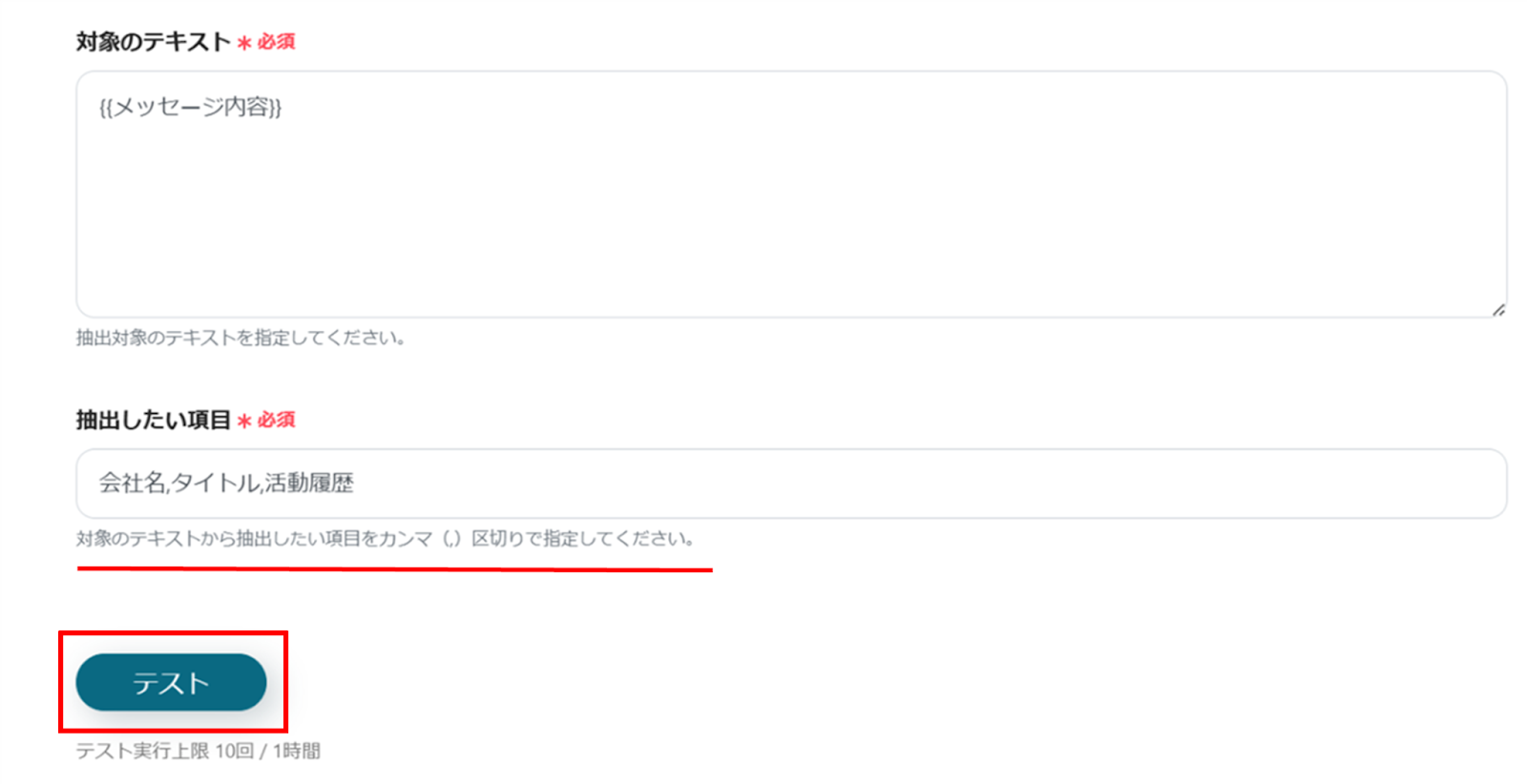Click the red underline below the hint
The height and width of the screenshot is (784, 1527).
coord(395,569)
